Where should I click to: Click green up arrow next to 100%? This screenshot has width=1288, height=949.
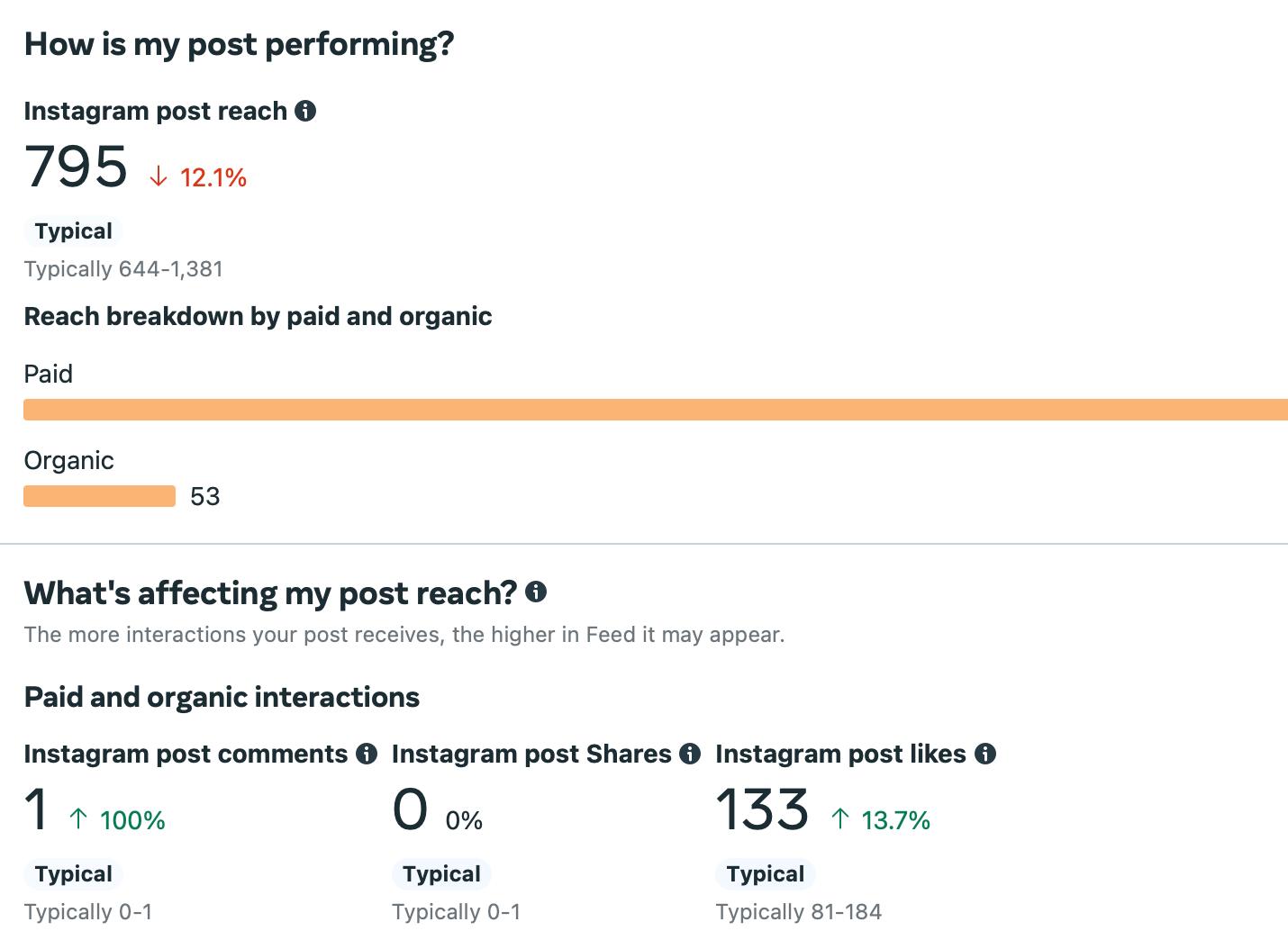click(79, 818)
